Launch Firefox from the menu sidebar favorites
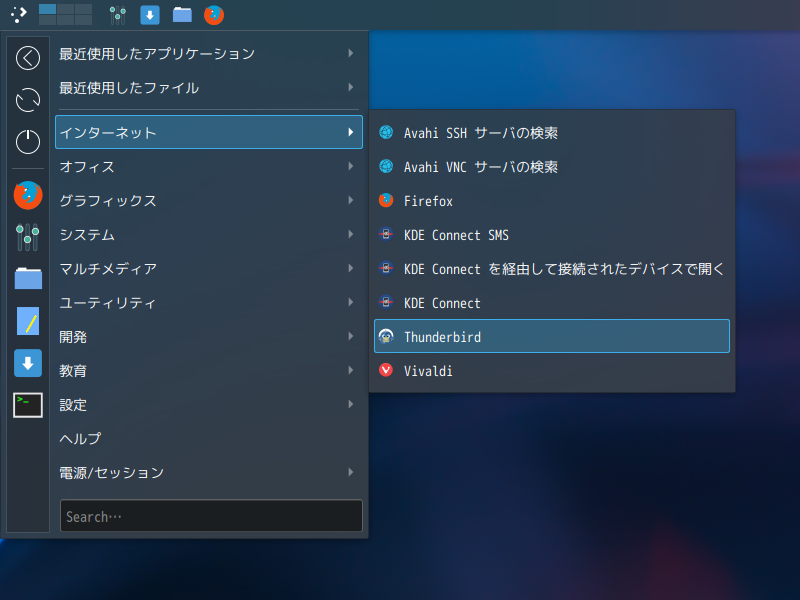The image size is (800, 600). (x=28, y=195)
